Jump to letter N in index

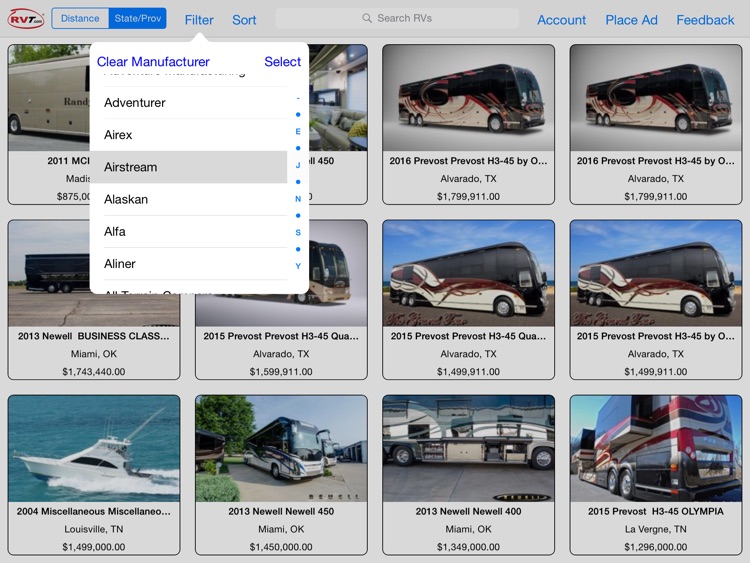(298, 199)
